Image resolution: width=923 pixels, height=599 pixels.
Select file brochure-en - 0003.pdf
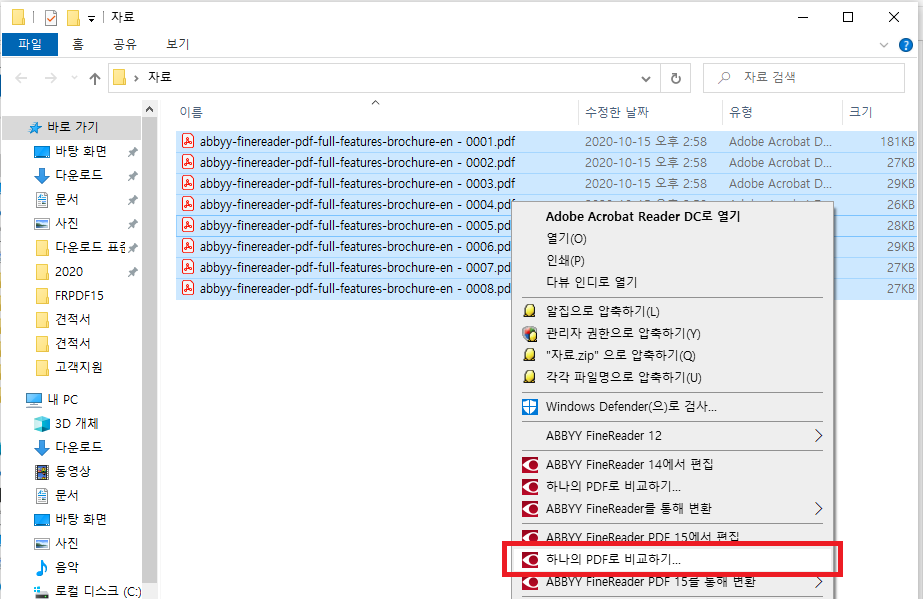point(546,184)
